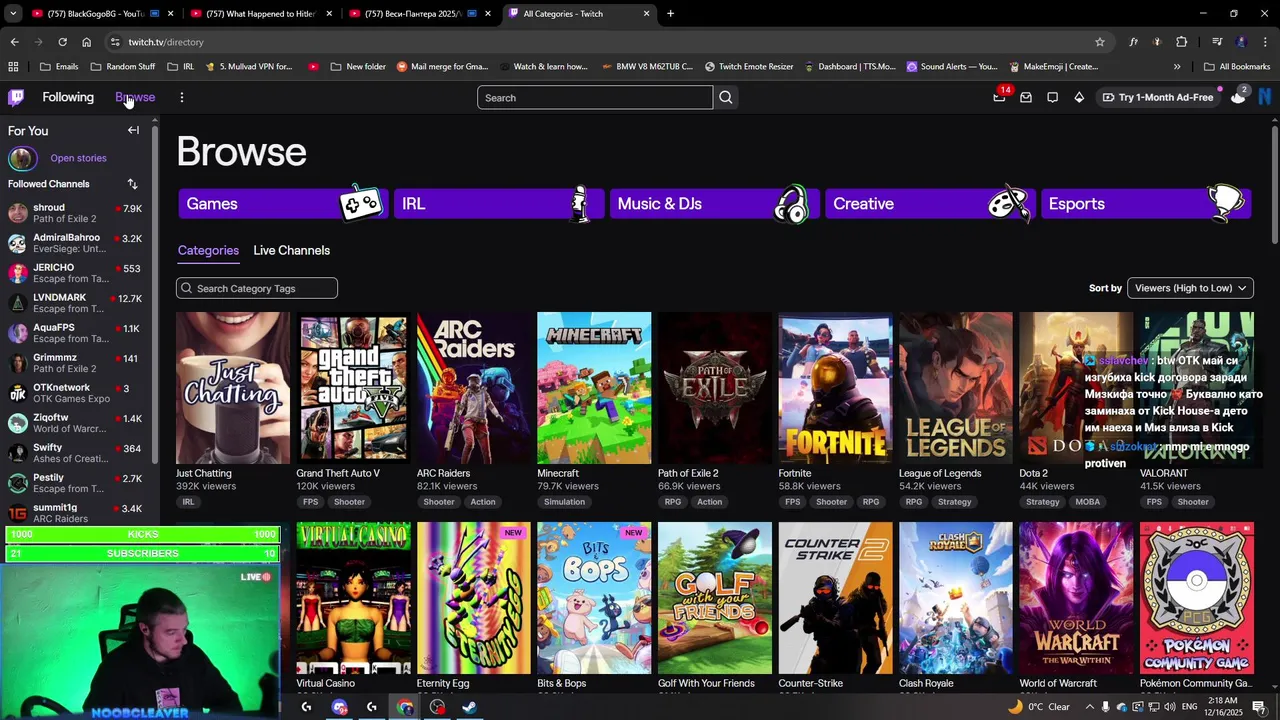Open the Chrome three-dot menu

pyautogui.click(x=1265, y=42)
